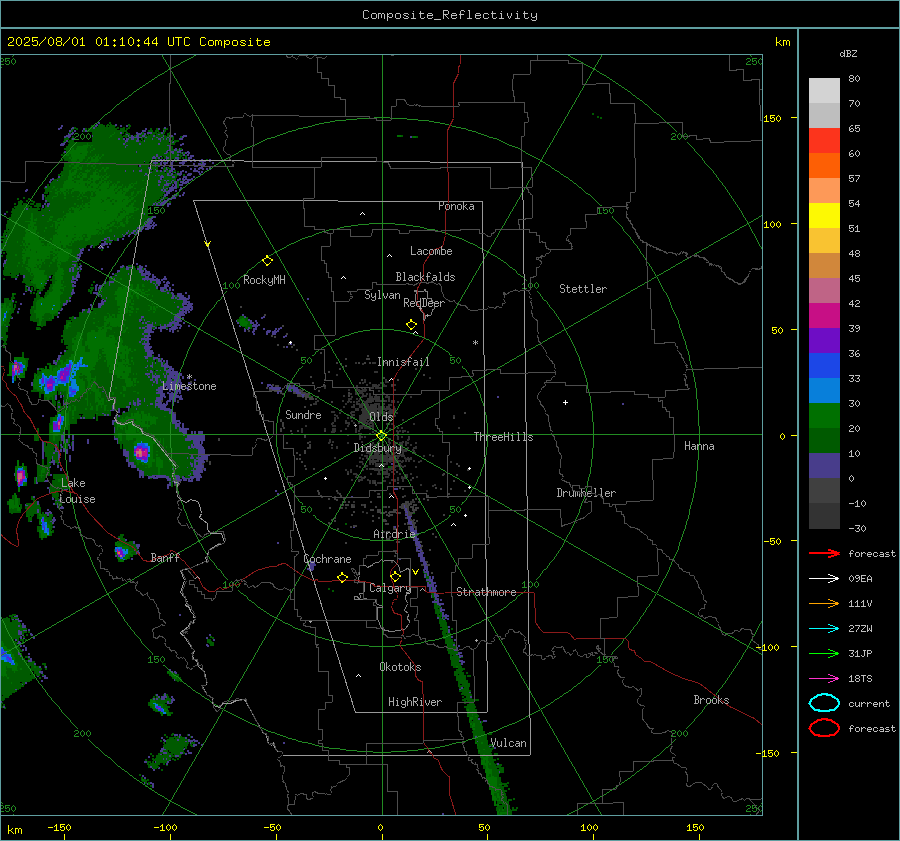Click the white asterisk marker above Limestone

click(x=189, y=377)
